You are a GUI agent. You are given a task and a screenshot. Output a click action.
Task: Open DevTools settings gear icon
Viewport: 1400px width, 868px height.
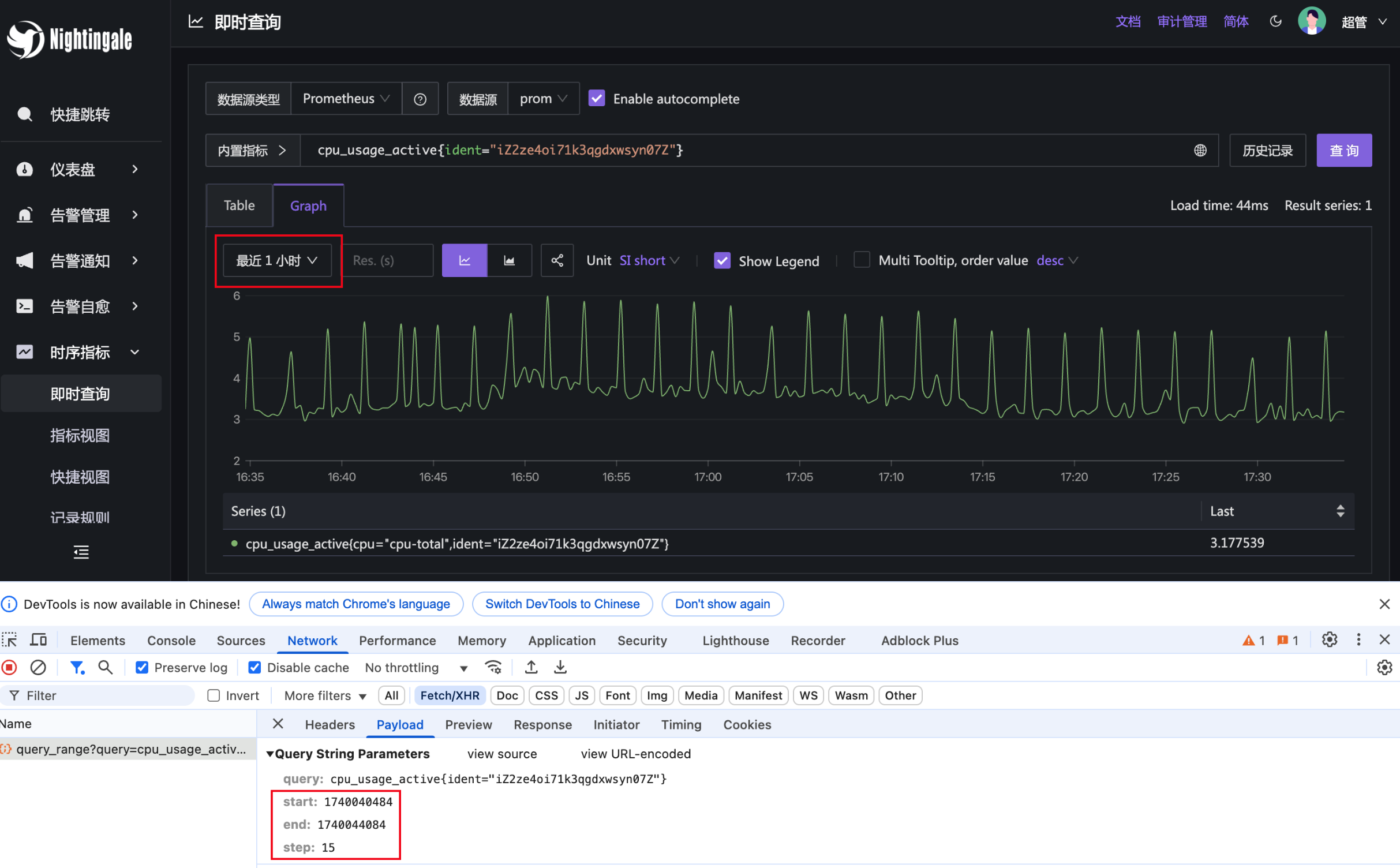pos(1329,640)
